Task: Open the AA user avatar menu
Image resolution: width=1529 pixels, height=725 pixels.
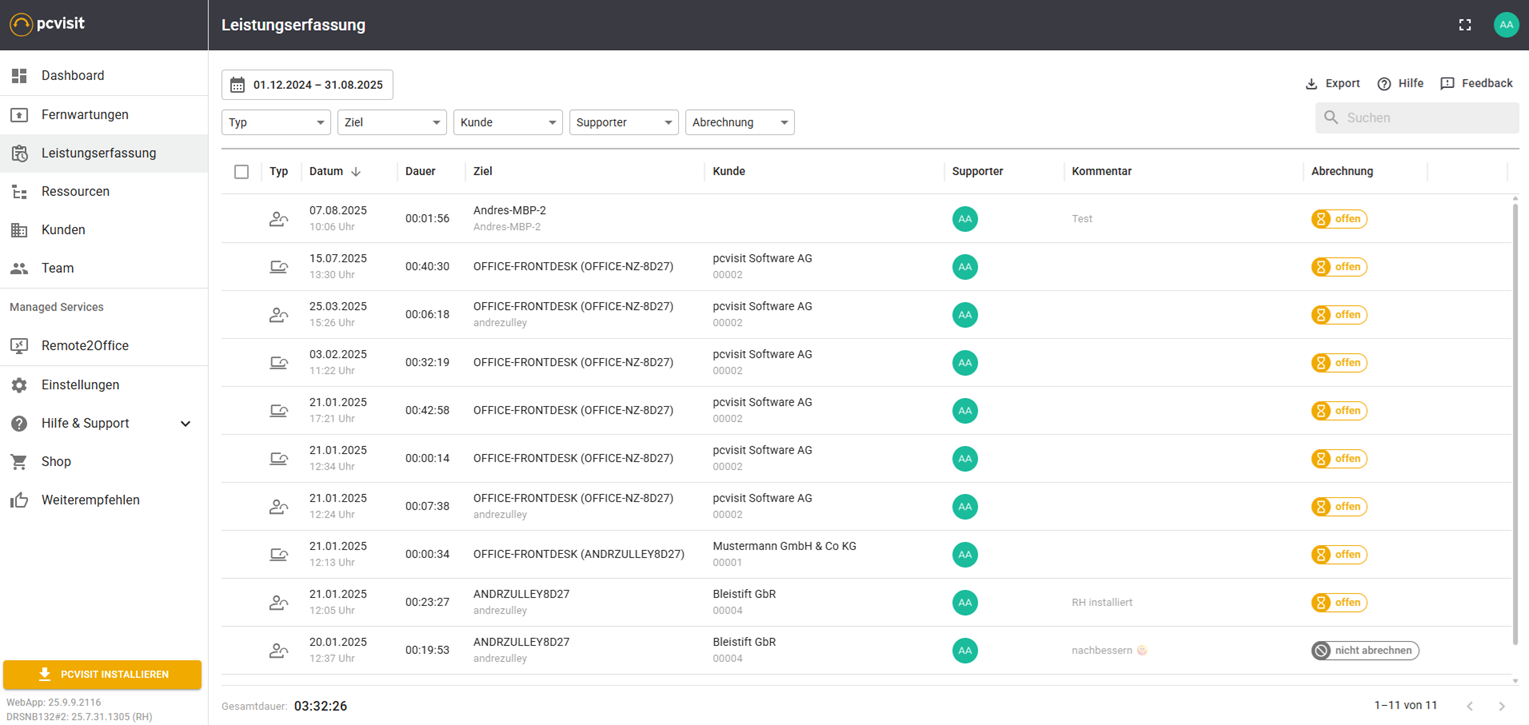Action: [1506, 25]
